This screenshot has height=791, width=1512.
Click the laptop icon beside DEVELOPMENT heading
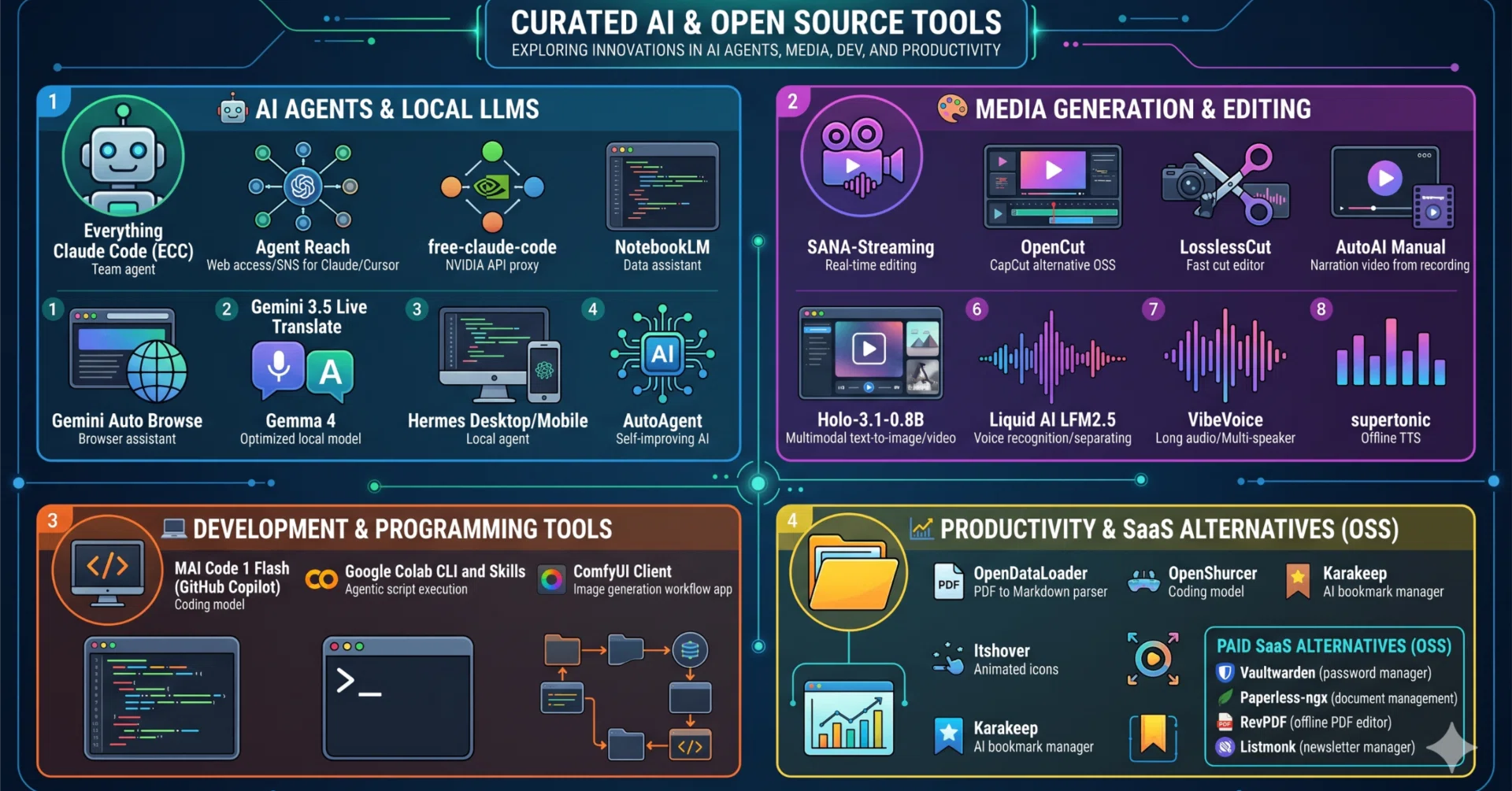point(173,528)
